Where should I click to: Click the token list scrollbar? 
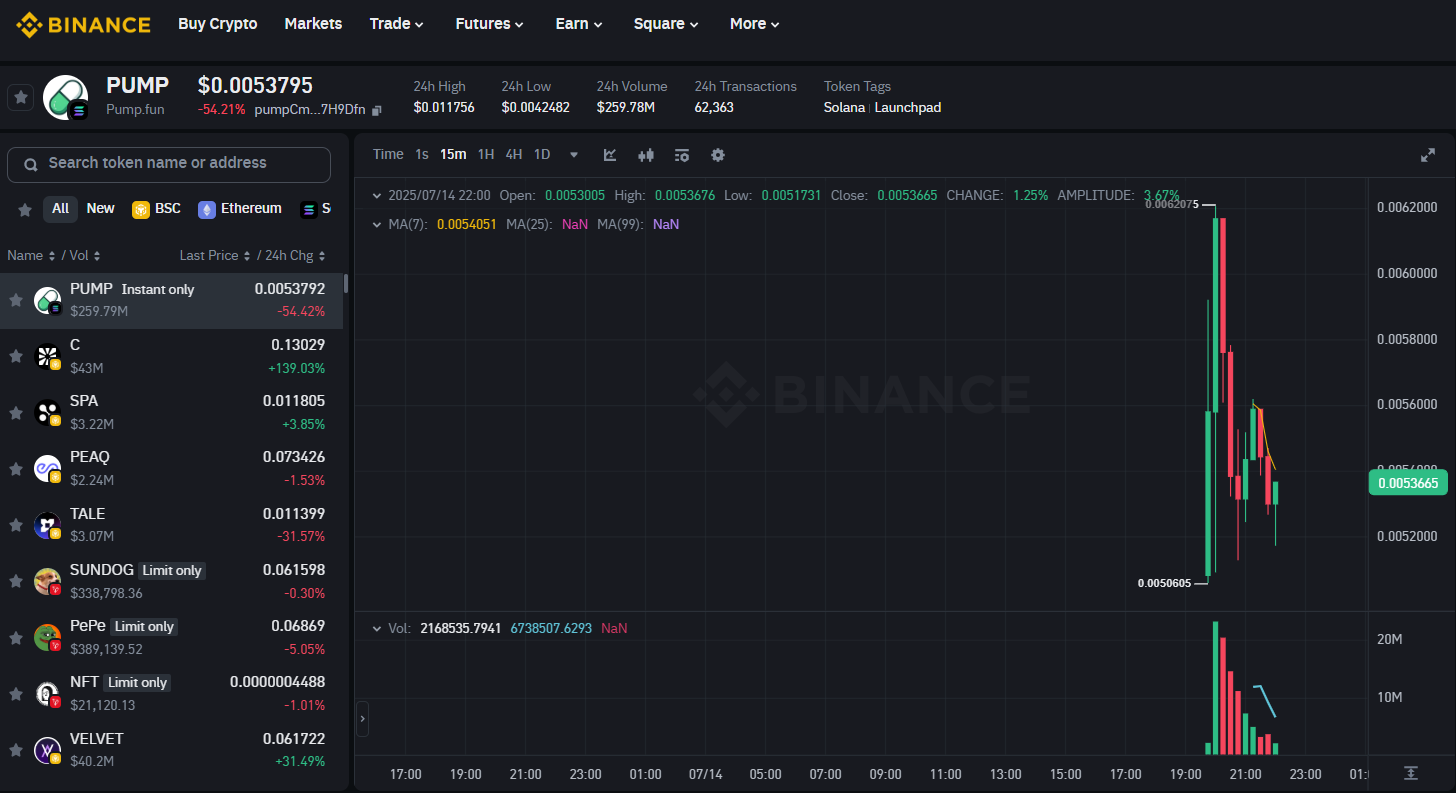pyautogui.click(x=346, y=284)
